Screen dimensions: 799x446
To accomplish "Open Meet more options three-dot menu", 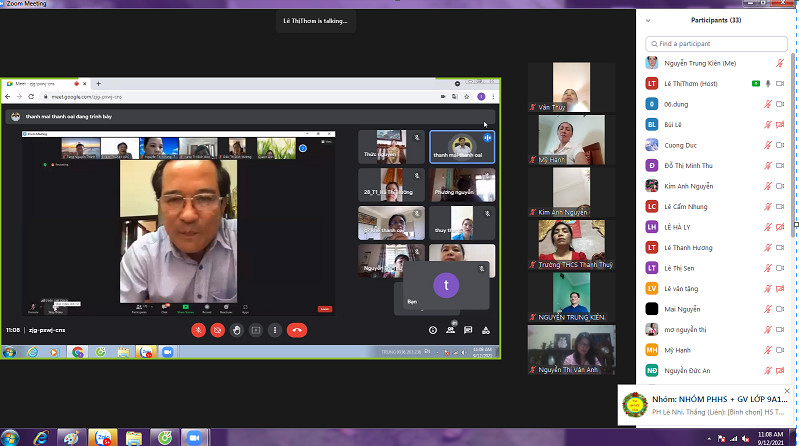I will pyautogui.click(x=274, y=330).
